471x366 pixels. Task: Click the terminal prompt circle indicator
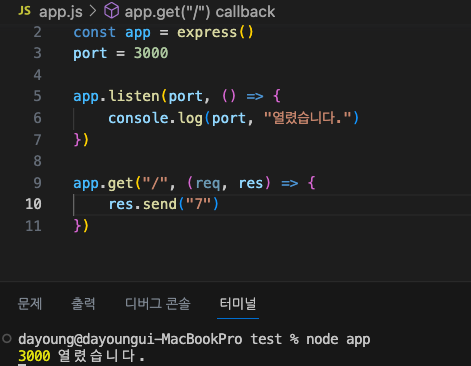coord(7,338)
